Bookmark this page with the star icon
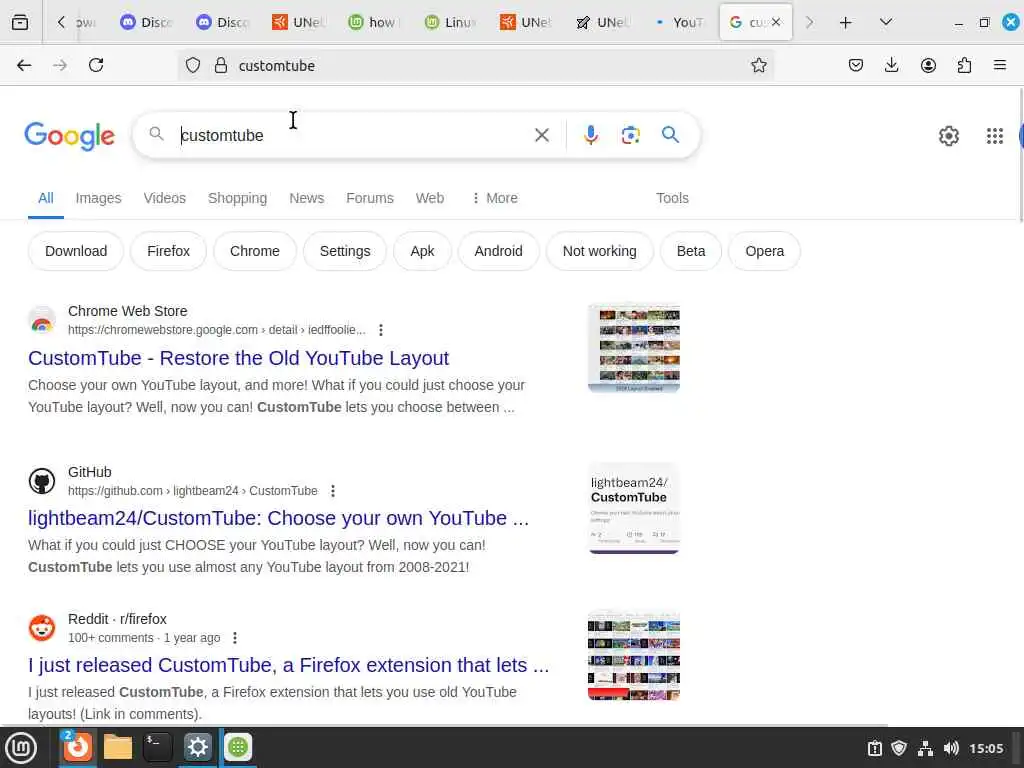Screen dimensions: 1024x768 758,65
